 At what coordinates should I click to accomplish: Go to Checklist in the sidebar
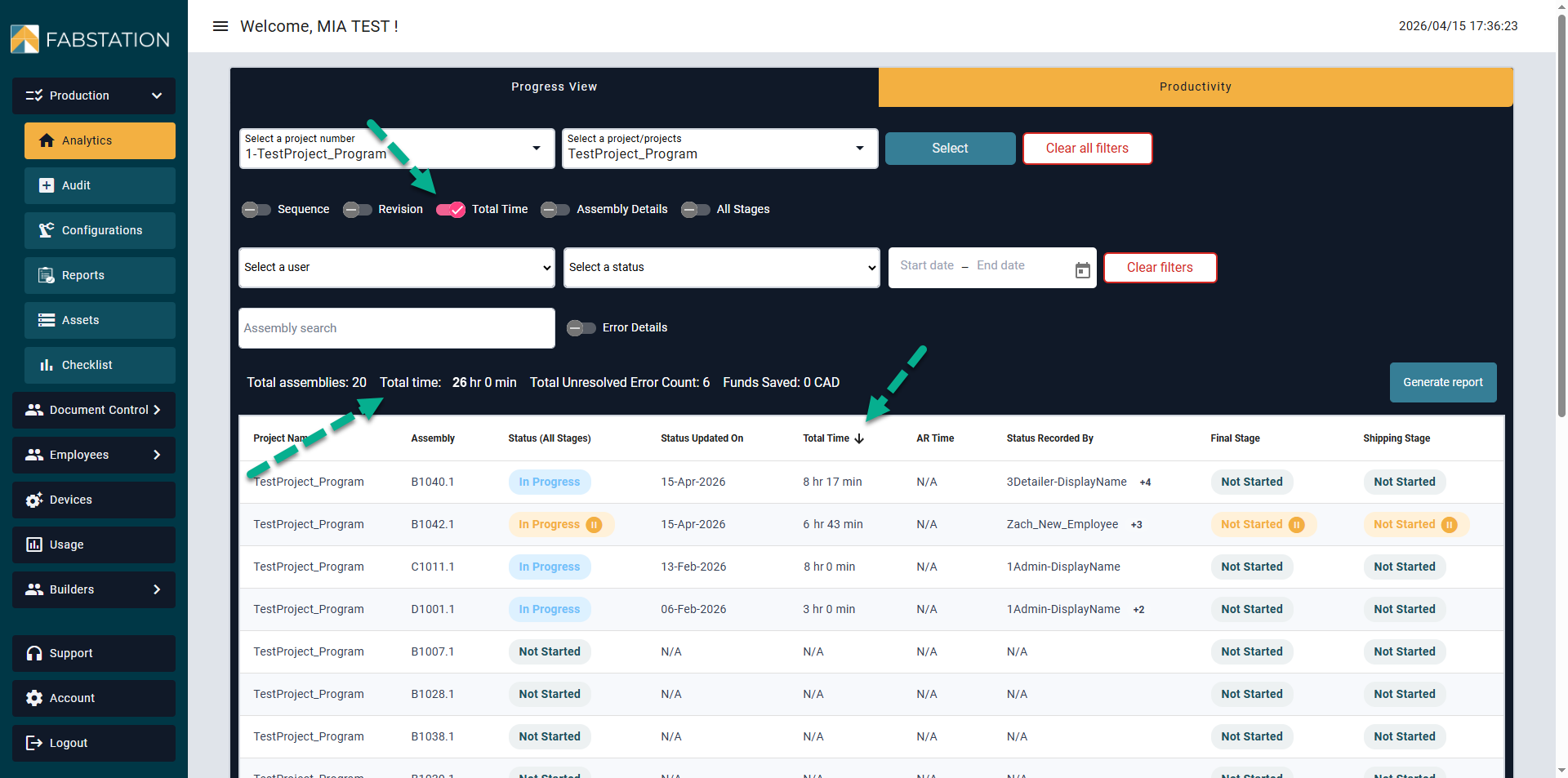tap(100, 365)
